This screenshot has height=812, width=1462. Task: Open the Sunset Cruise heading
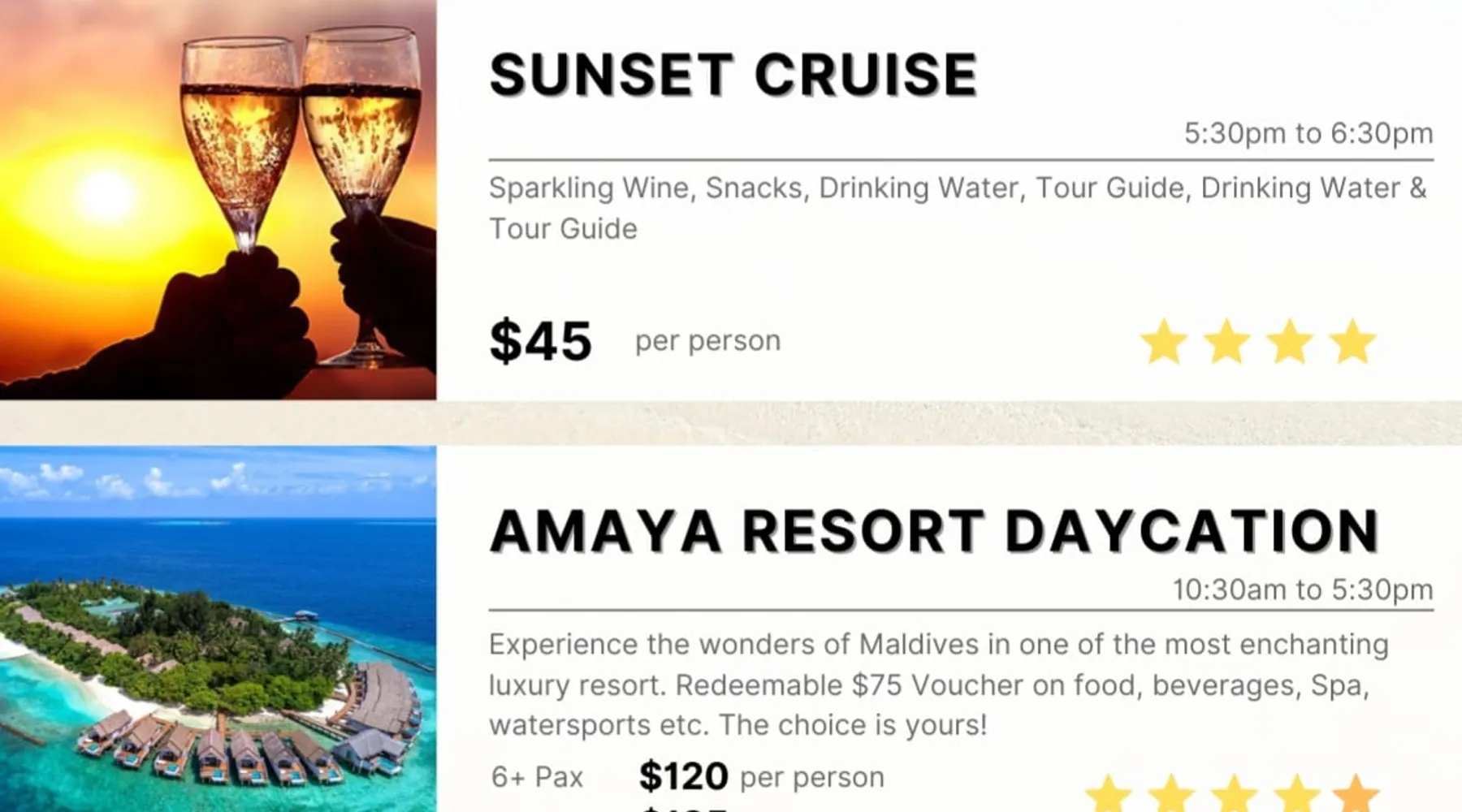pyautogui.click(x=733, y=75)
